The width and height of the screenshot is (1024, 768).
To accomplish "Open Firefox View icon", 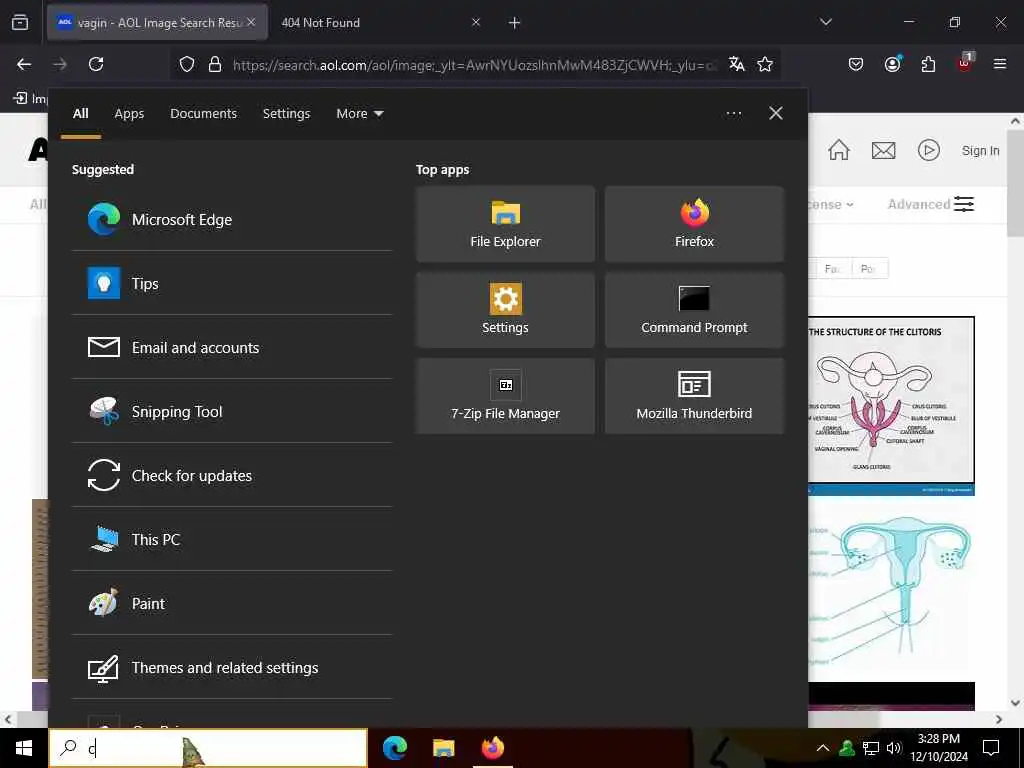I will (20, 22).
